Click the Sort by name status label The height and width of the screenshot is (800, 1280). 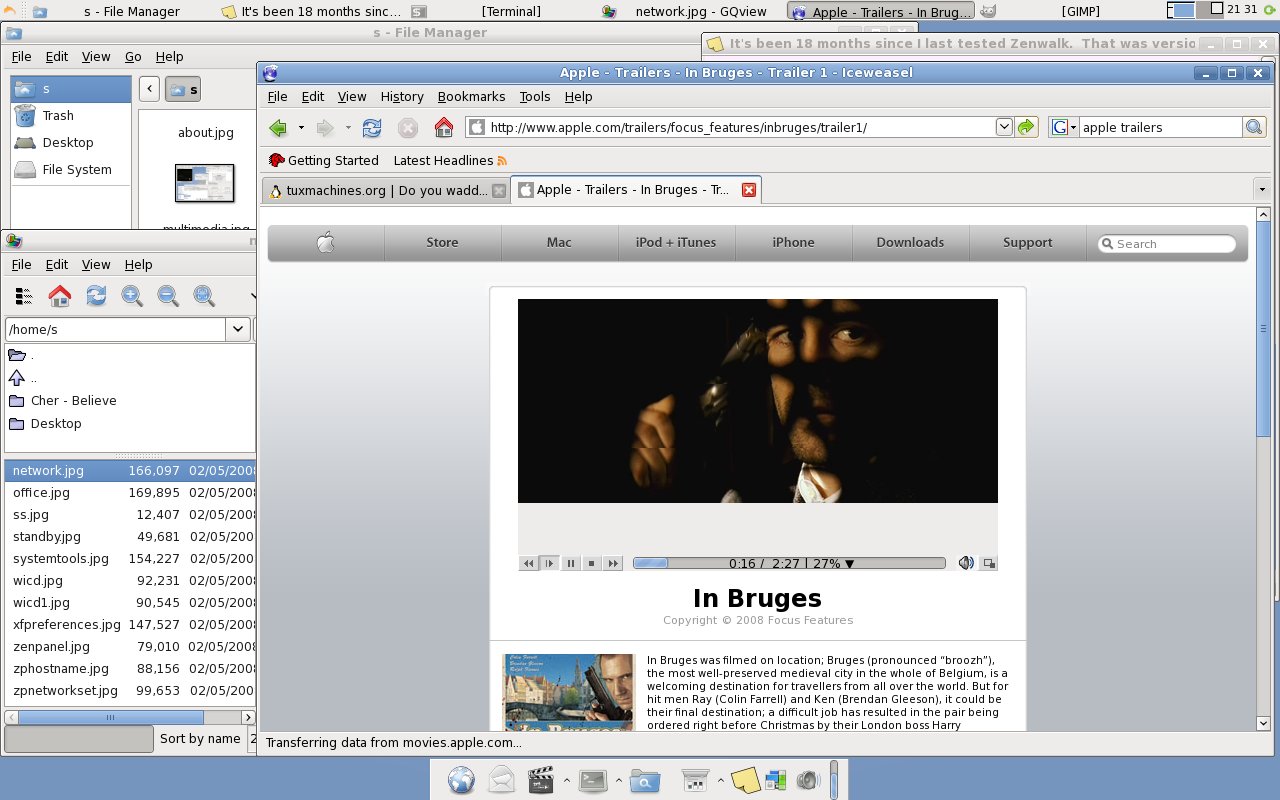(x=200, y=739)
